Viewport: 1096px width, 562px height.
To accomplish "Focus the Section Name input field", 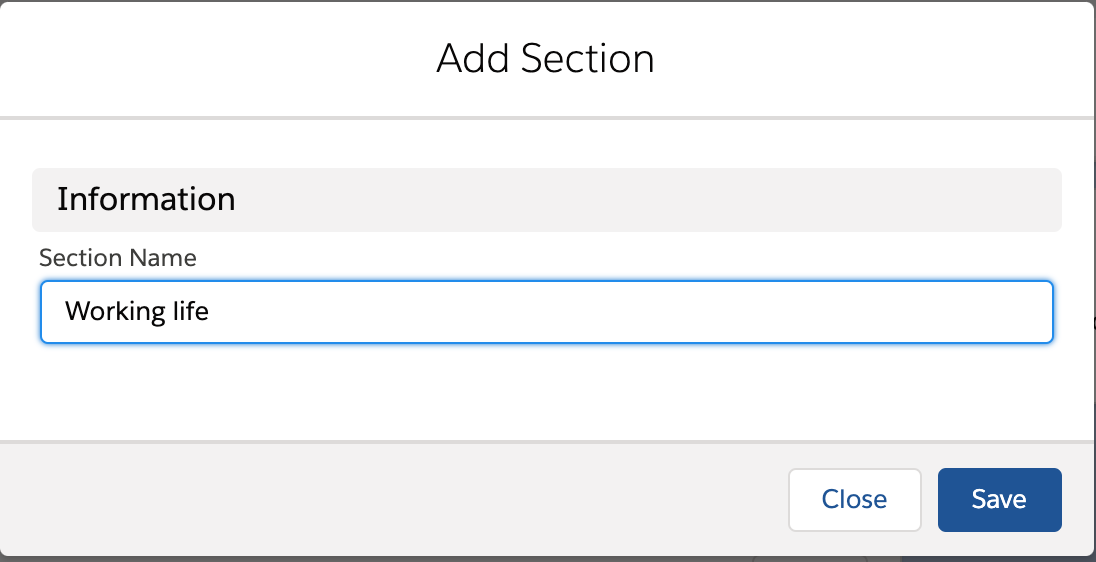I will 546,312.
